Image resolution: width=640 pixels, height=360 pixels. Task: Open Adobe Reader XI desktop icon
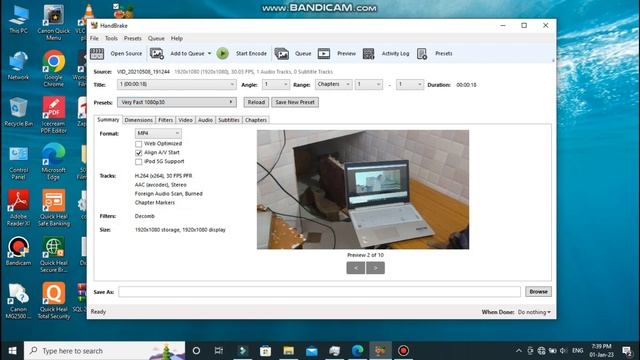point(18,208)
